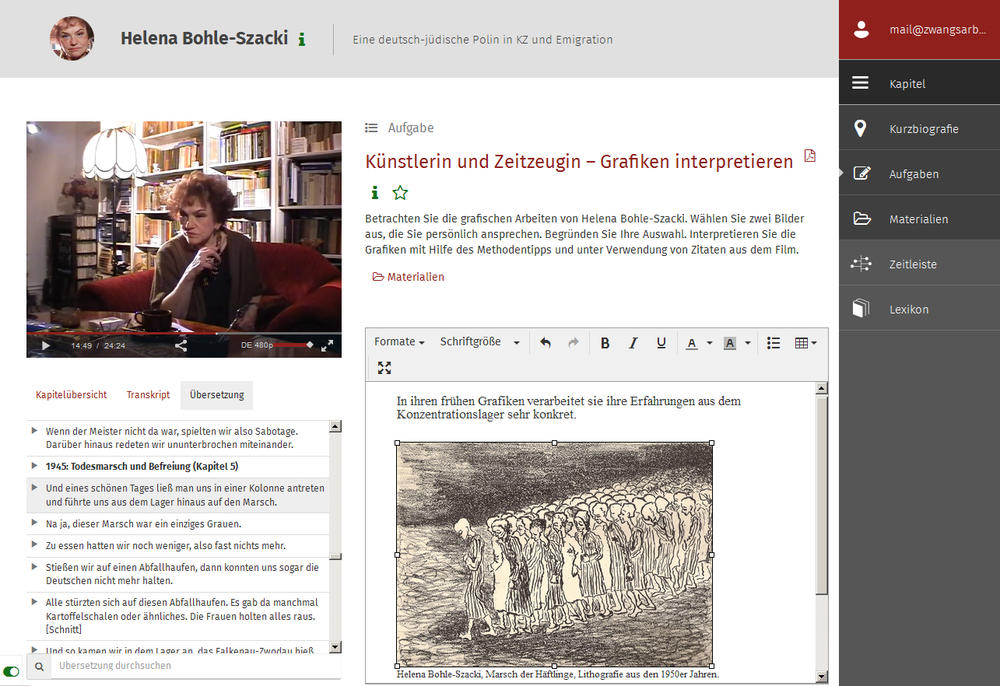Open the user account icon

click(x=861, y=29)
